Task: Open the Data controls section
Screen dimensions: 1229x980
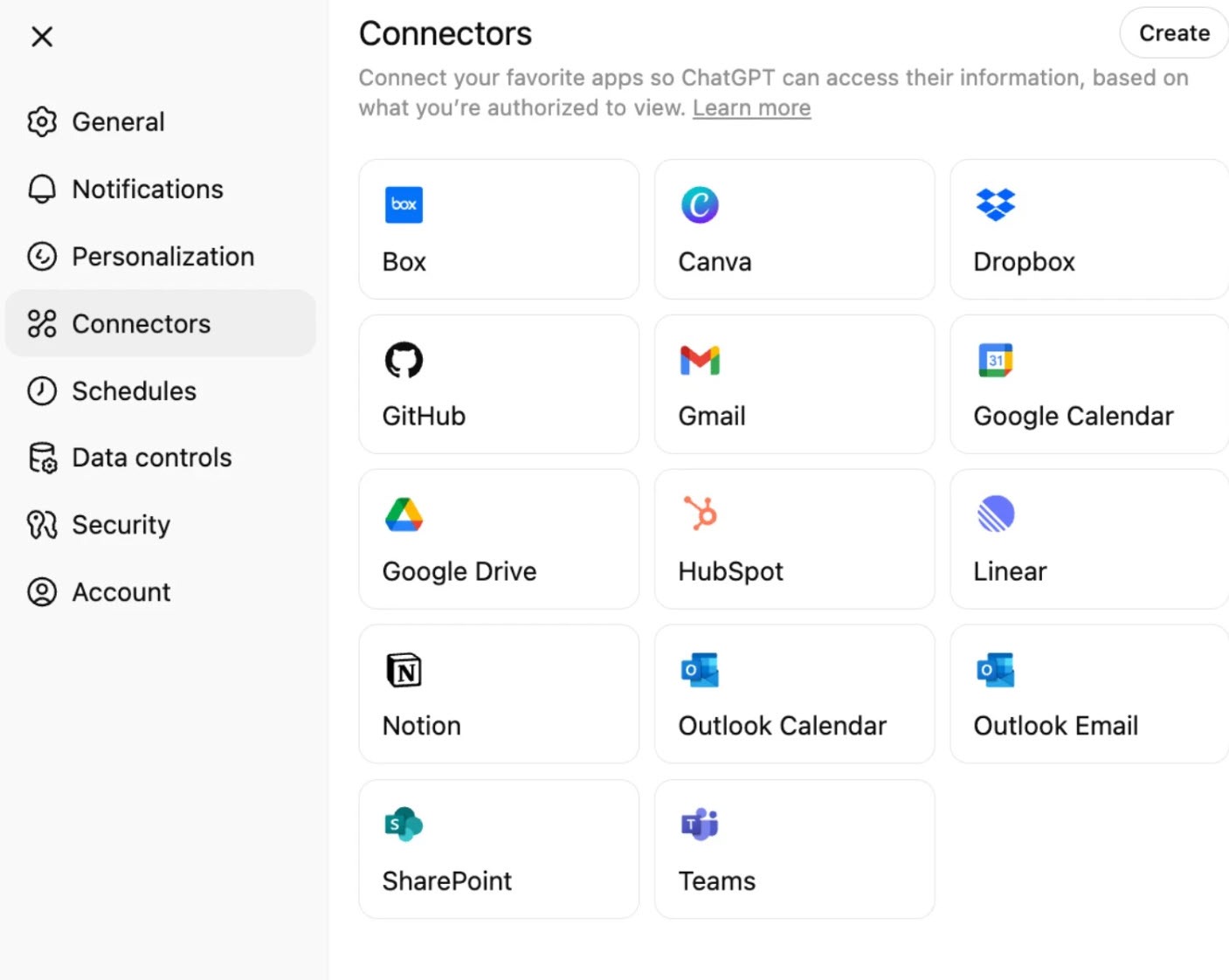Action: tap(151, 458)
